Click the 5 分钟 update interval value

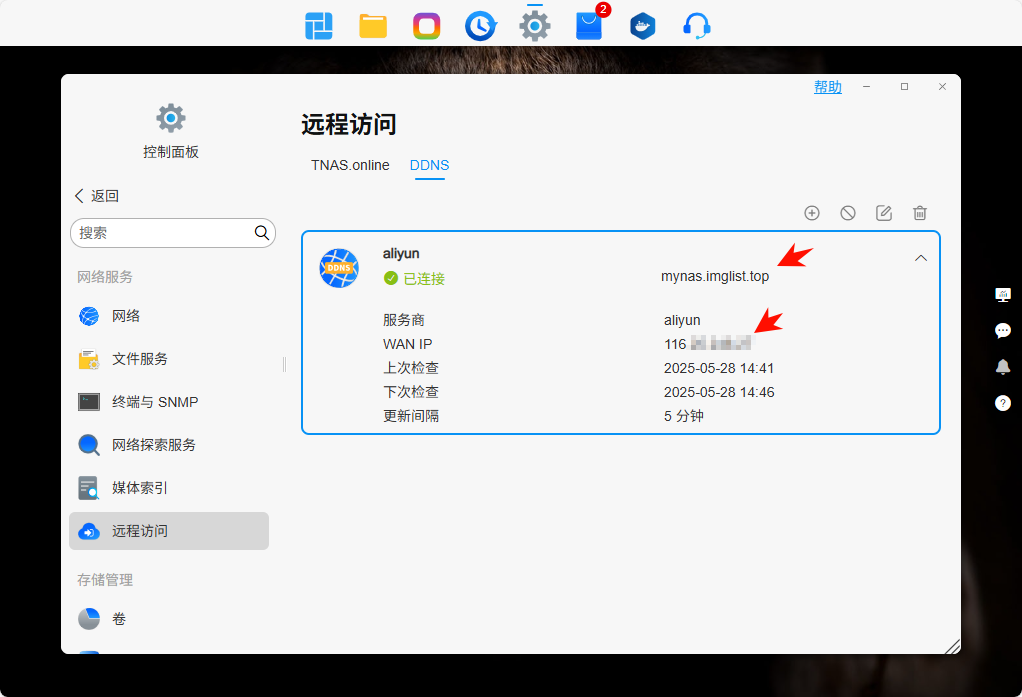684,416
